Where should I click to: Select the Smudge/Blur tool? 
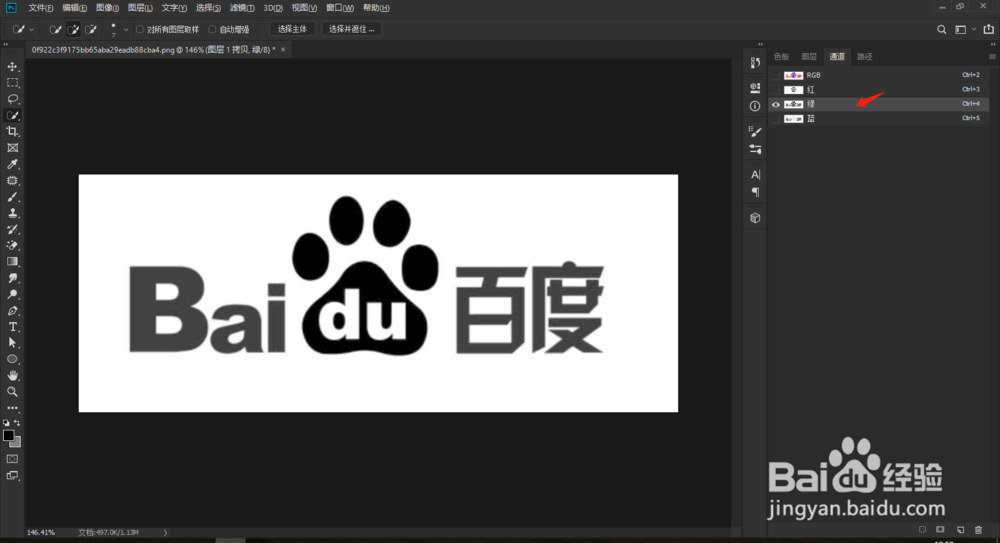coord(12,278)
